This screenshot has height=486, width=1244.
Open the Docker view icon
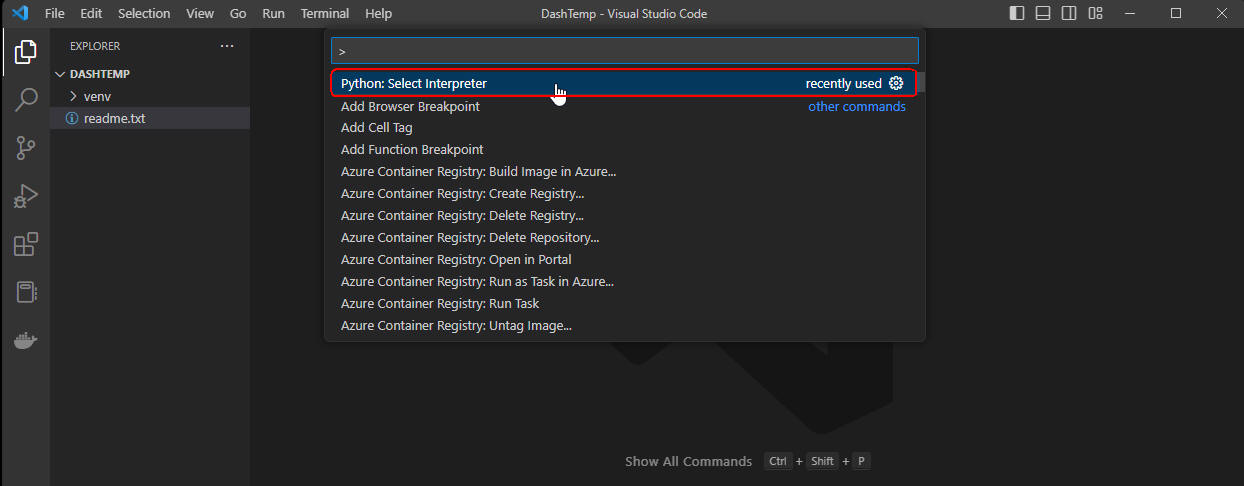pos(26,340)
